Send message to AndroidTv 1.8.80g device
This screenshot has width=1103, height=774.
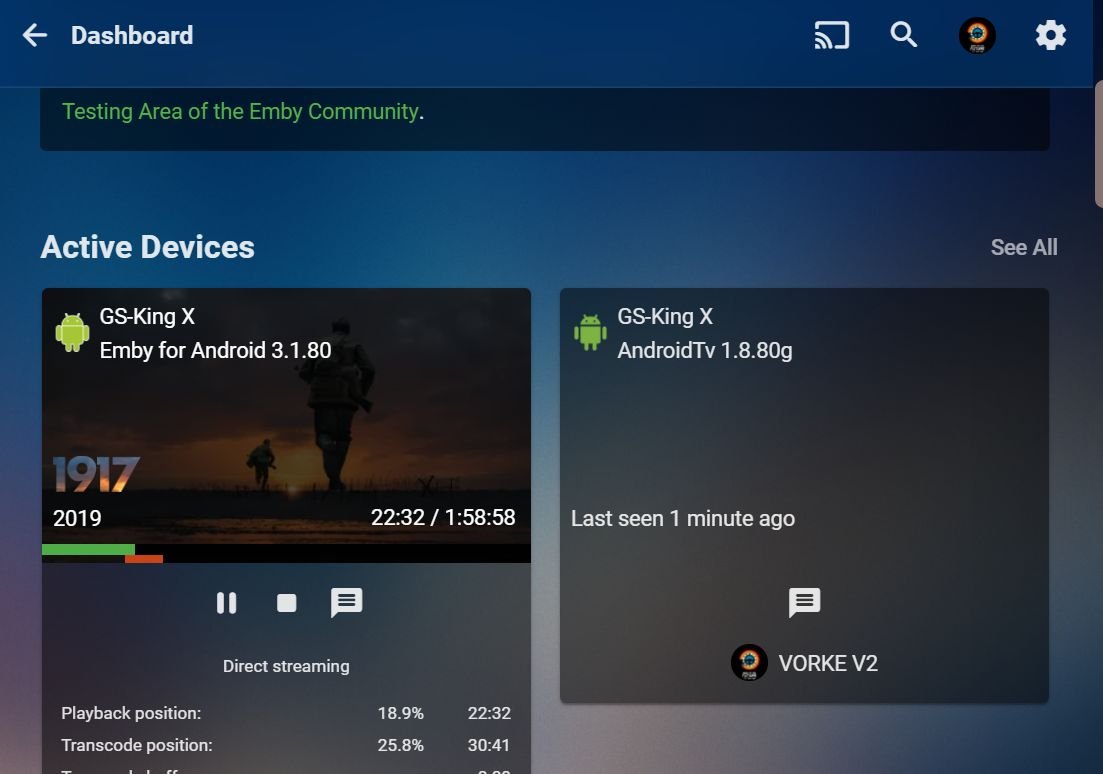point(805,602)
